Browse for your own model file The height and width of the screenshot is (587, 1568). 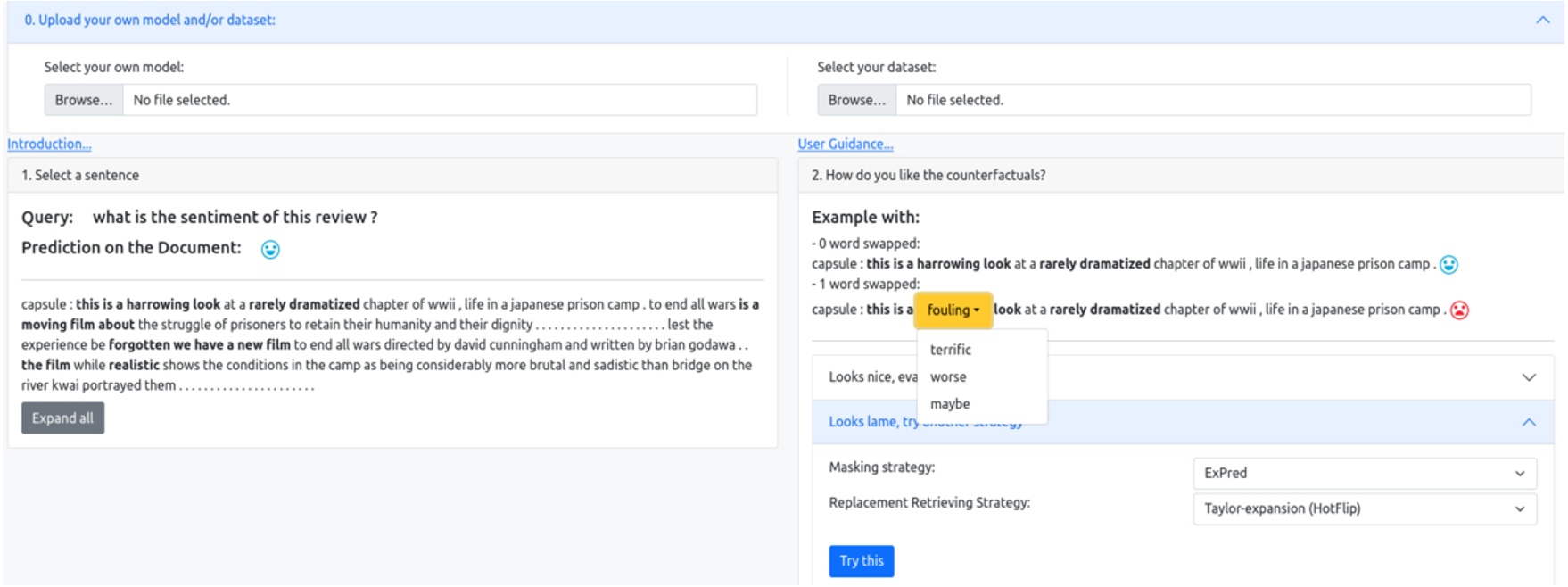pos(84,100)
